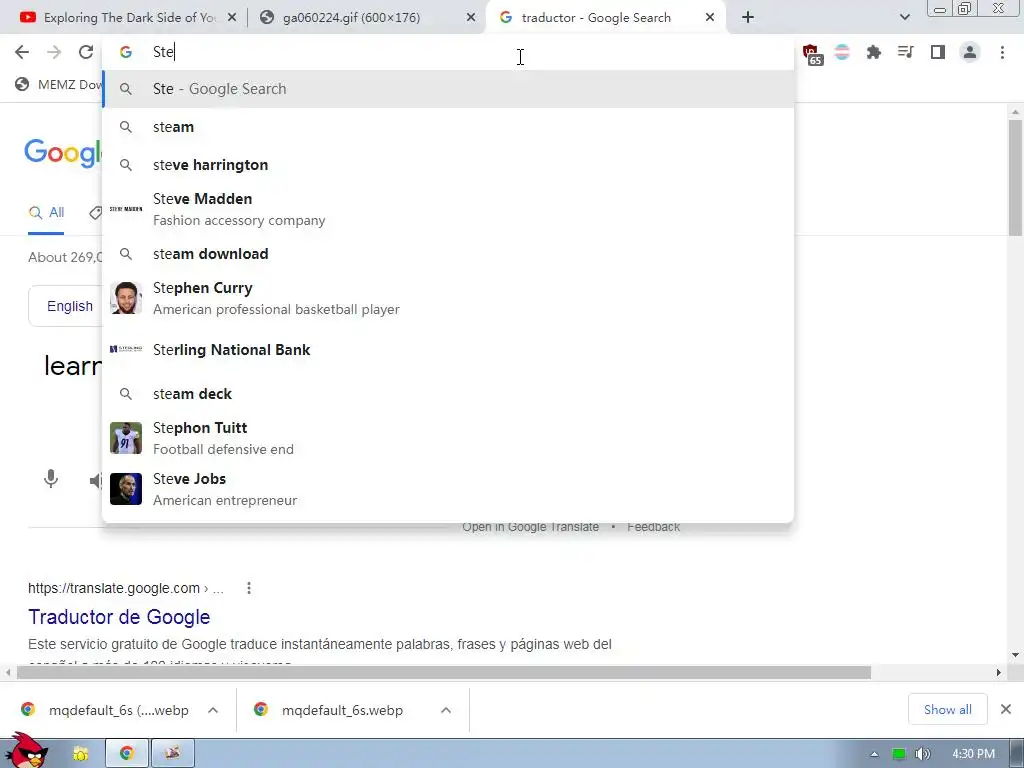Open options for the translate.google.com result
This screenshot has width=1024, height=768.
click(249, 588)
